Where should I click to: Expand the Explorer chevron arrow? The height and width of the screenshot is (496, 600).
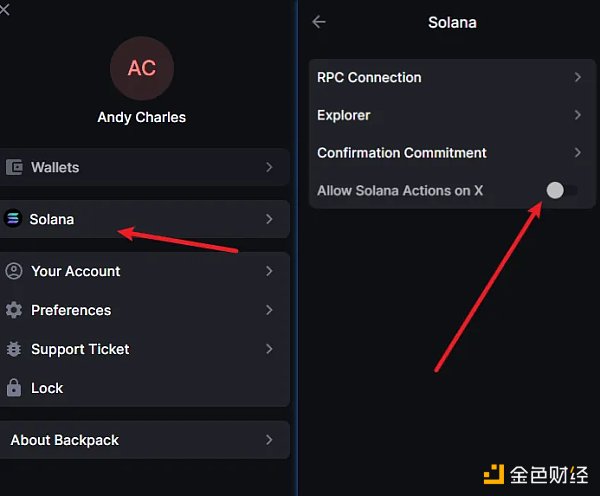pos(578,115)
